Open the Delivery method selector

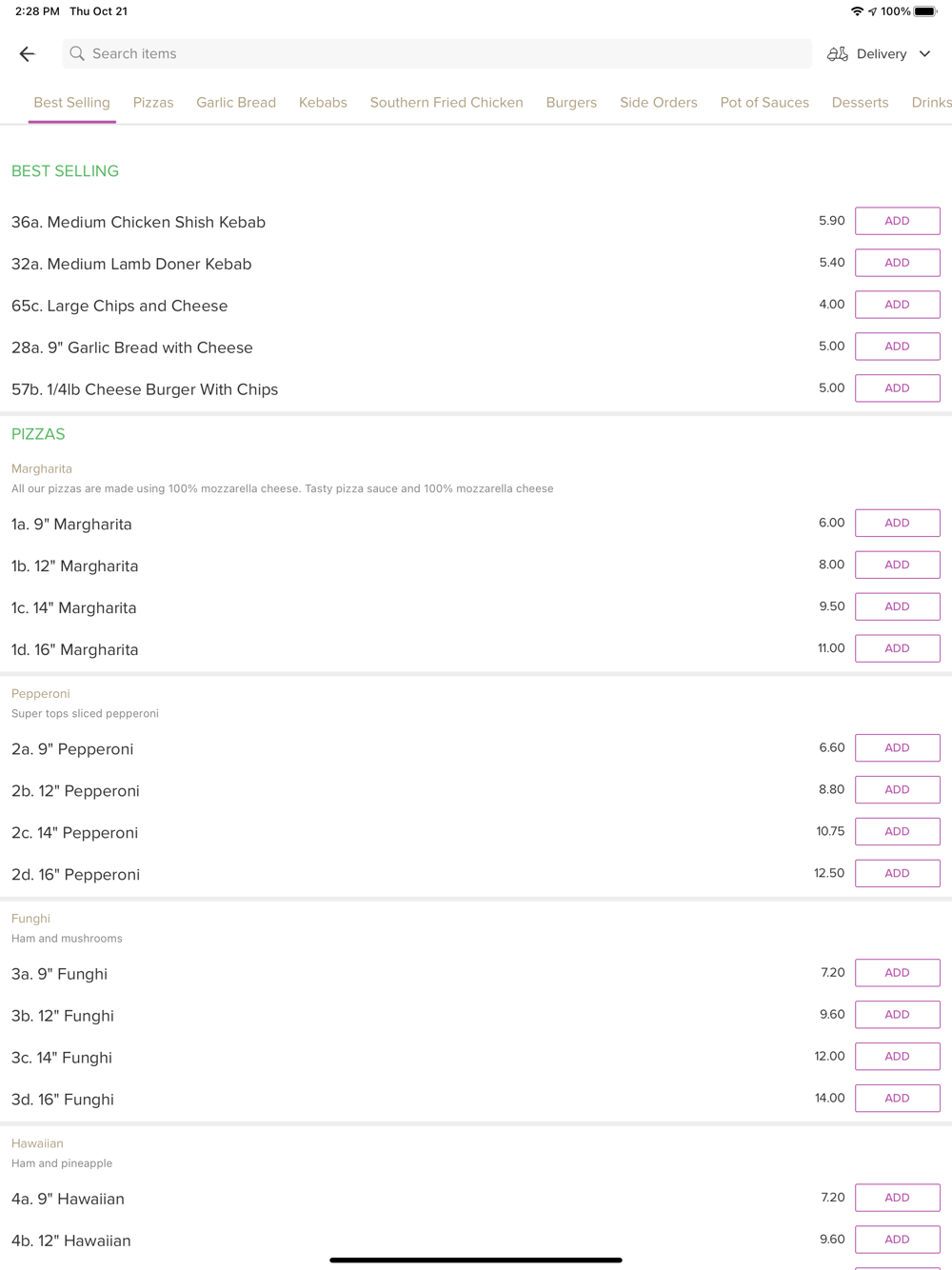(x=881, y=54)
